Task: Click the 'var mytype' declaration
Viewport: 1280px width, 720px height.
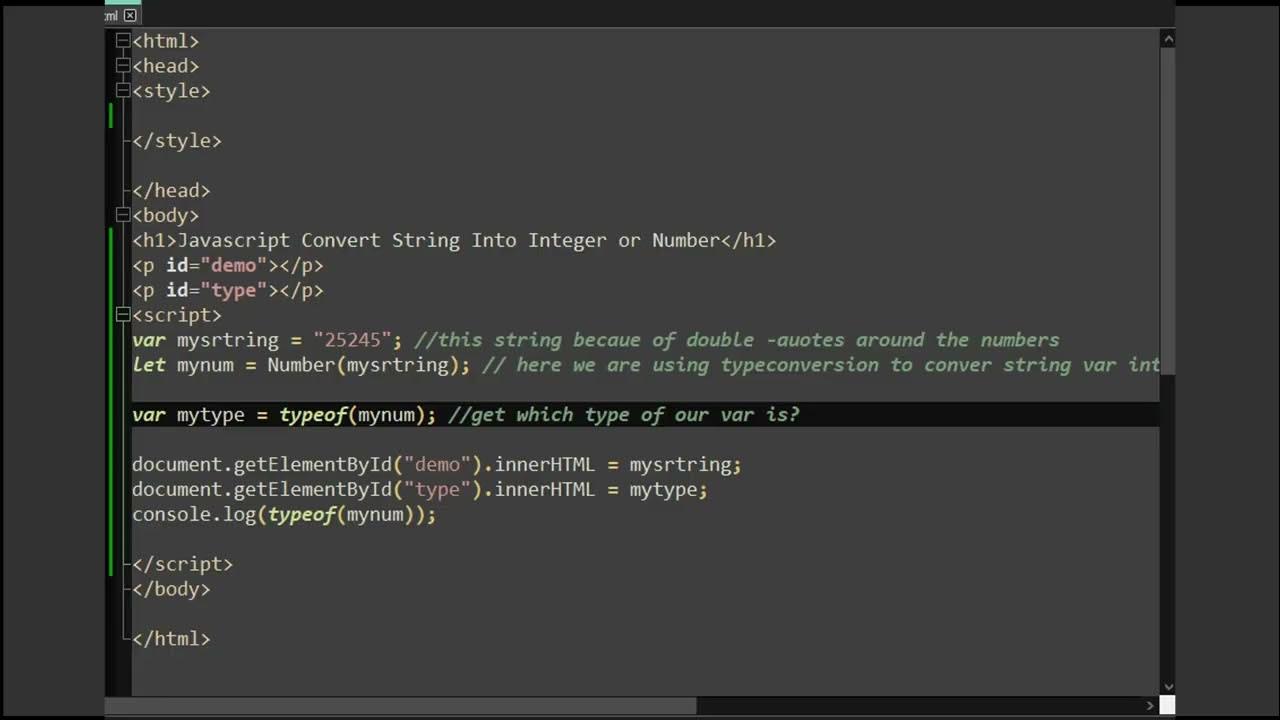Action: pyautogui.click(x=188, y=415)
